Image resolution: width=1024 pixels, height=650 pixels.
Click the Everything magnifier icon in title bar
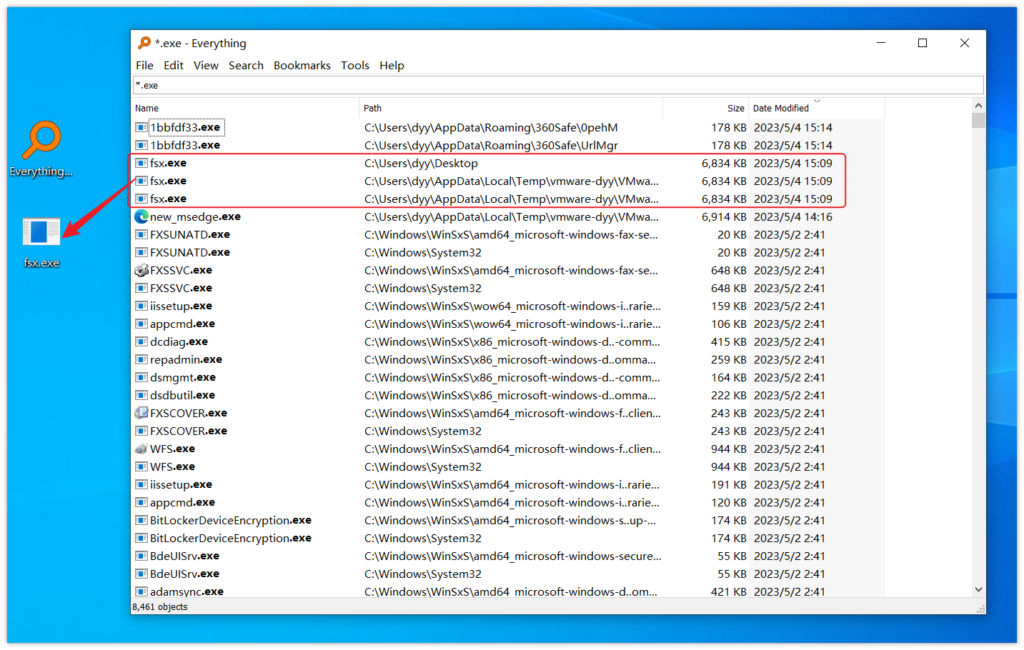144,43
